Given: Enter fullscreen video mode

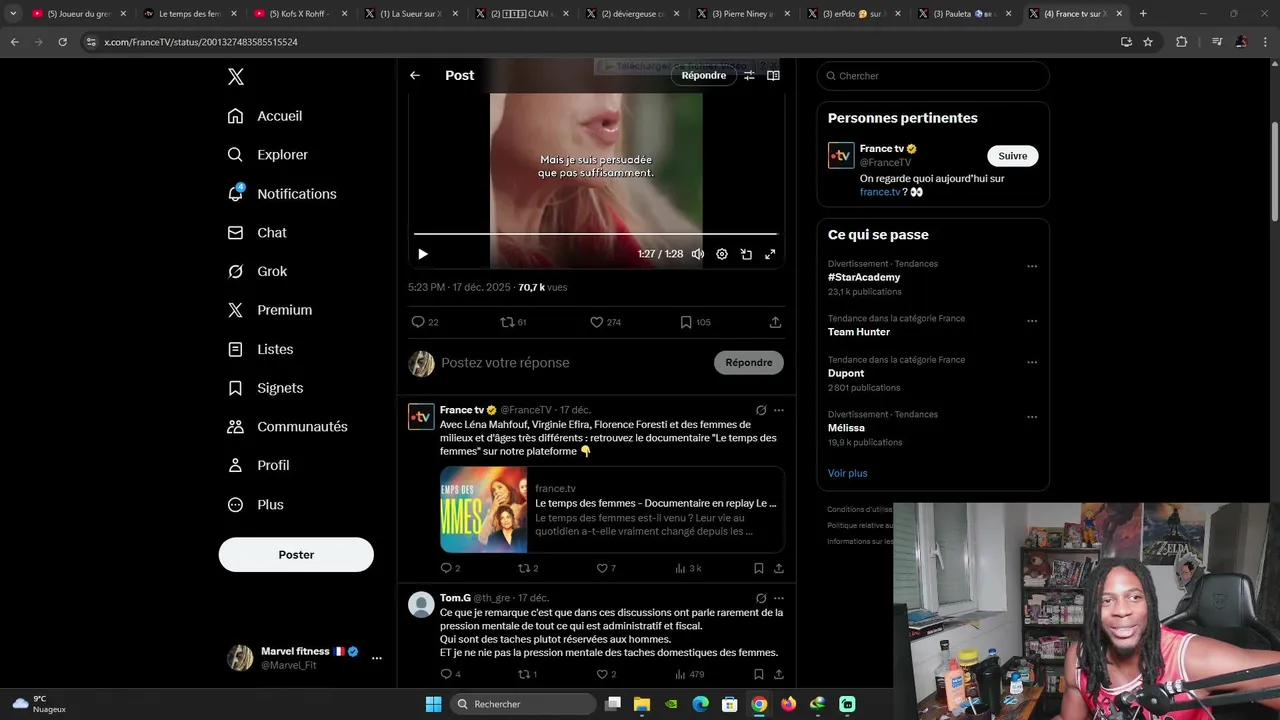Looking at the screenshot, I should [770, 254].
